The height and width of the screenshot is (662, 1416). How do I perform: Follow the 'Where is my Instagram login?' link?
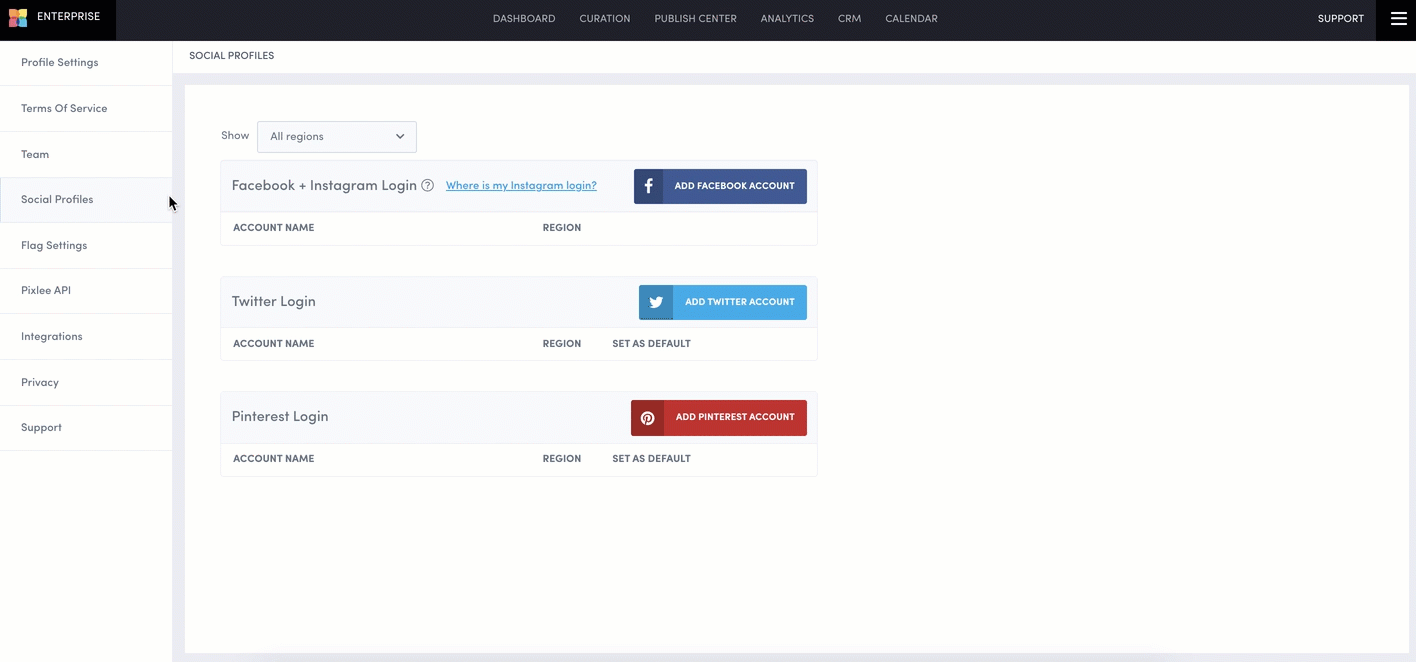pos(521,186)
